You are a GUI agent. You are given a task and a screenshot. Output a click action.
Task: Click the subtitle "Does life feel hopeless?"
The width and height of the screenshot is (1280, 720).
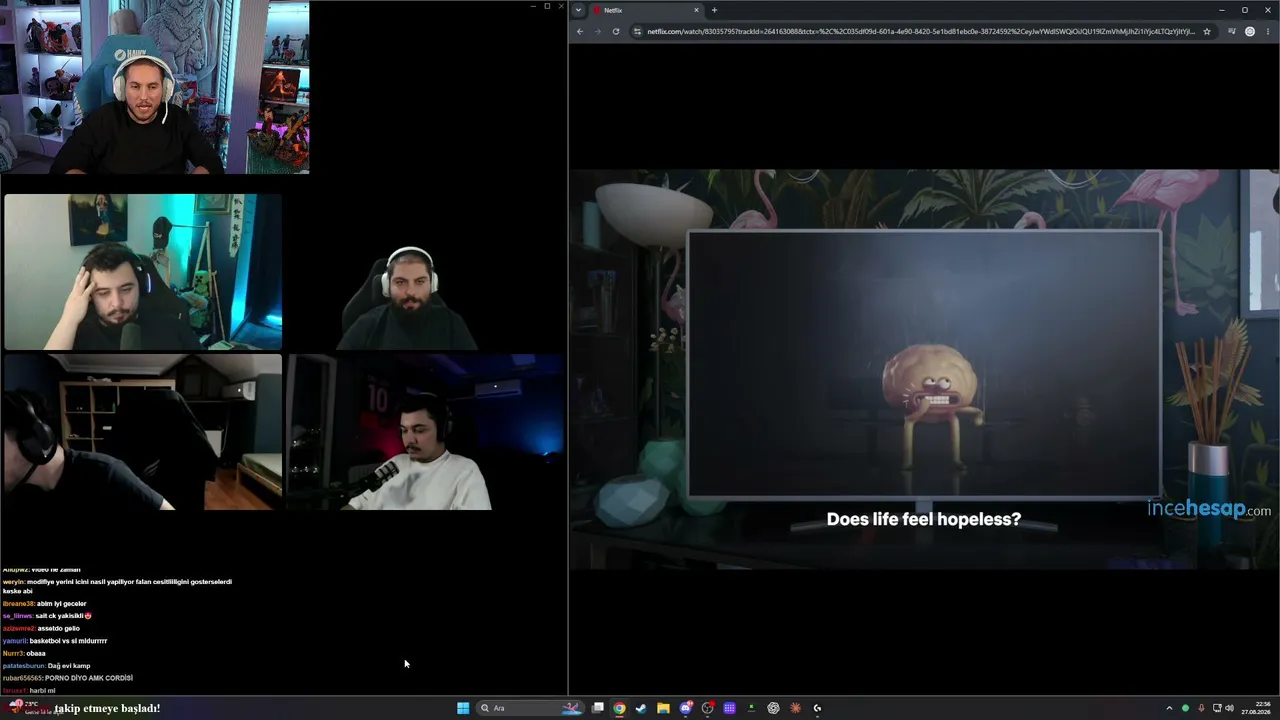tap(924, 519)
